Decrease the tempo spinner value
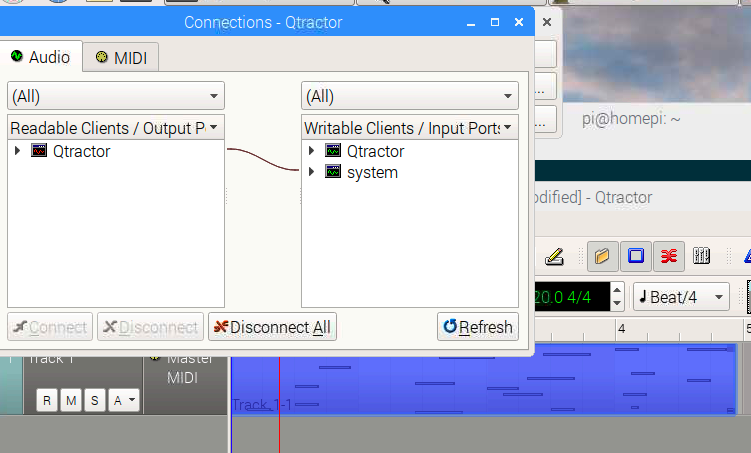751x453 pixels. [617, 303]
